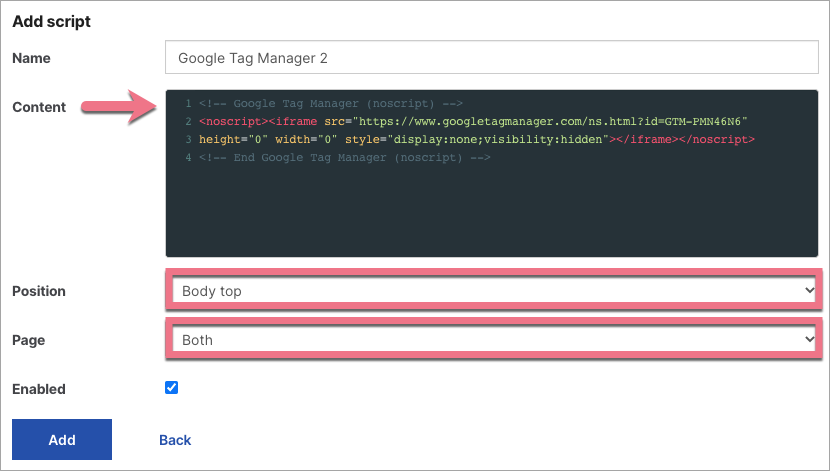Click inside the Content code editor

pyautogui.click(x=492, y=174)
